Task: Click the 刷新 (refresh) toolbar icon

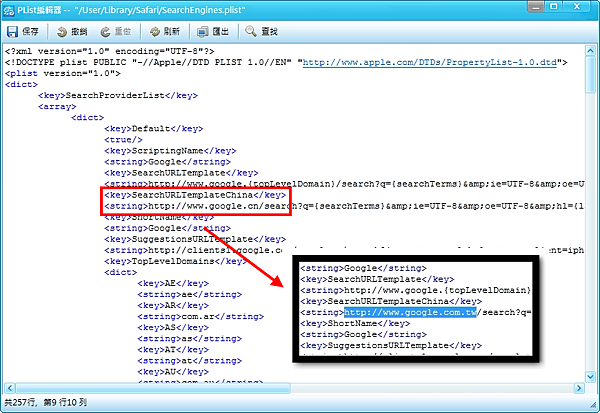Action: coord(155,32)
